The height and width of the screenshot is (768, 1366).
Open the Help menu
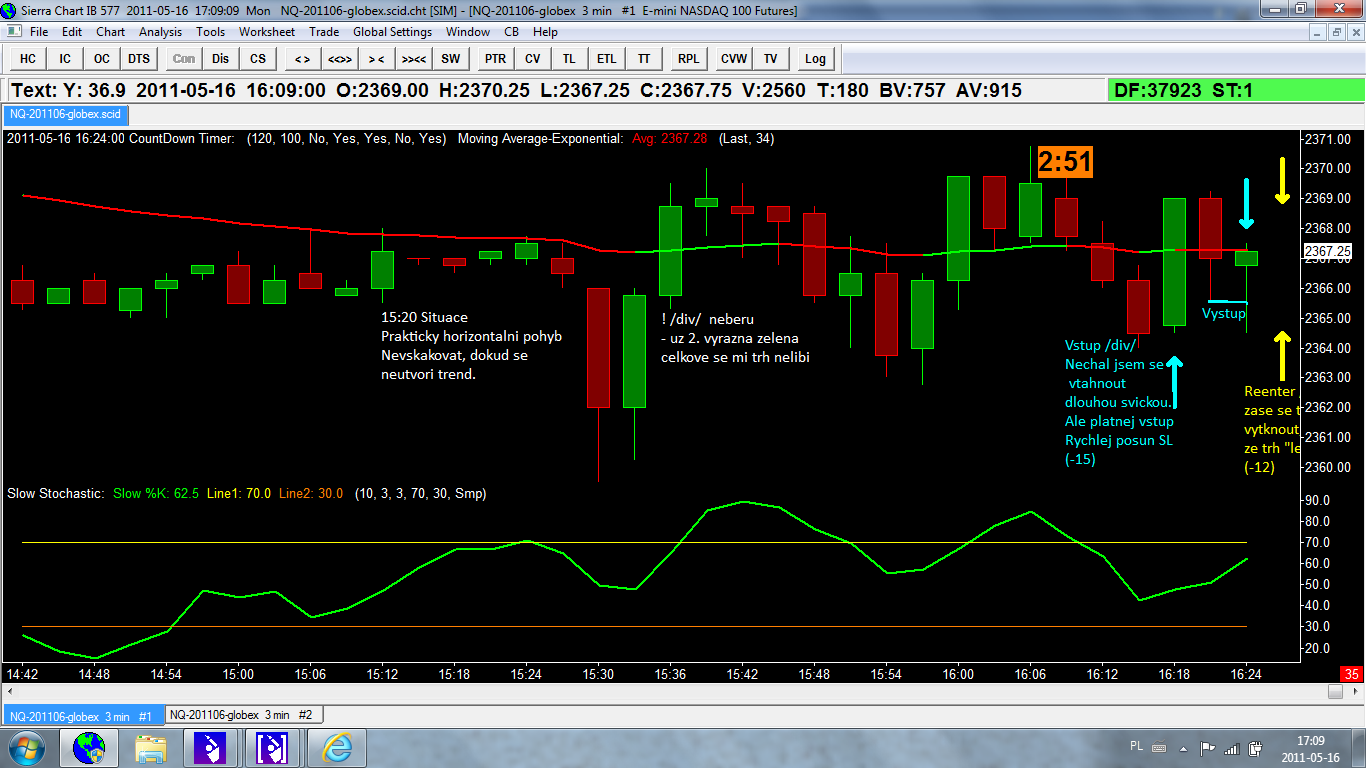(545, 32)
